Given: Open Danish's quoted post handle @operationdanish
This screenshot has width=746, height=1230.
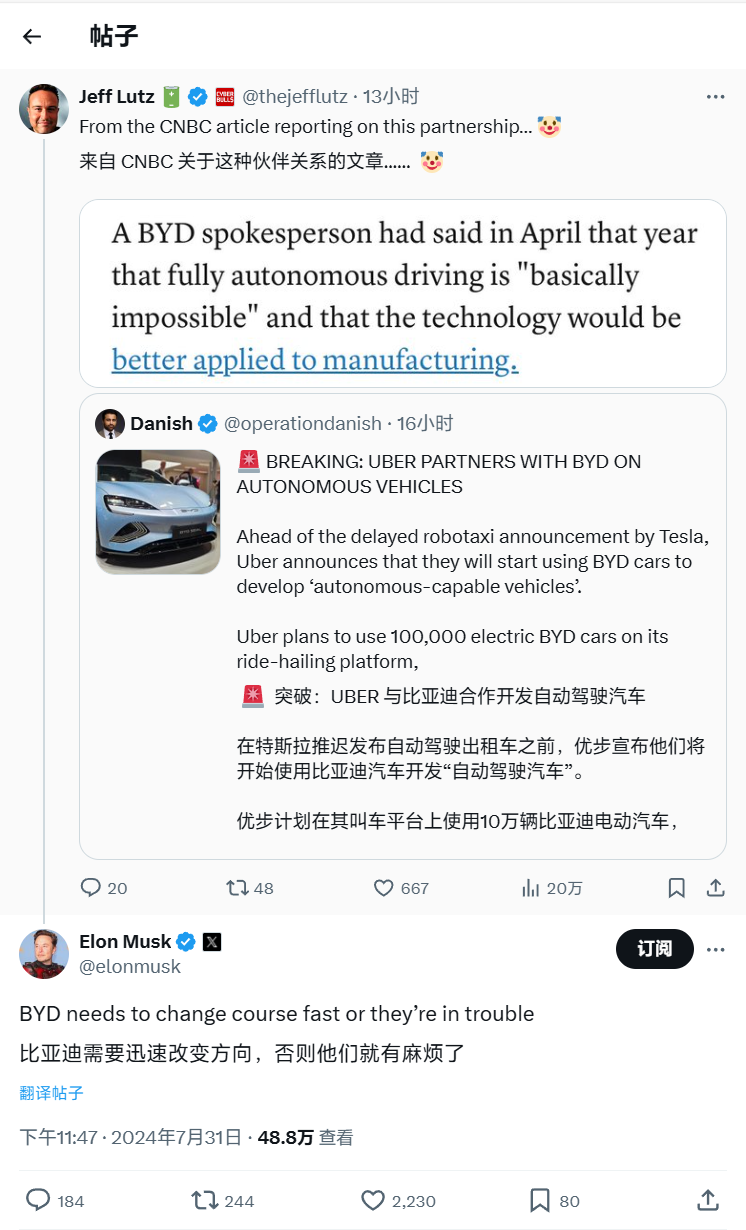Looking at the screenshot, I should (x=302, y=424).
